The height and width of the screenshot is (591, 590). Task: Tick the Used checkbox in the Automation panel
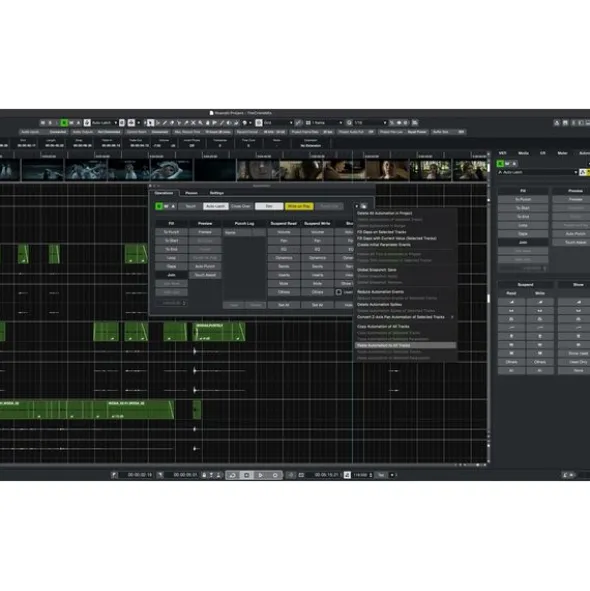coord(339,292)
